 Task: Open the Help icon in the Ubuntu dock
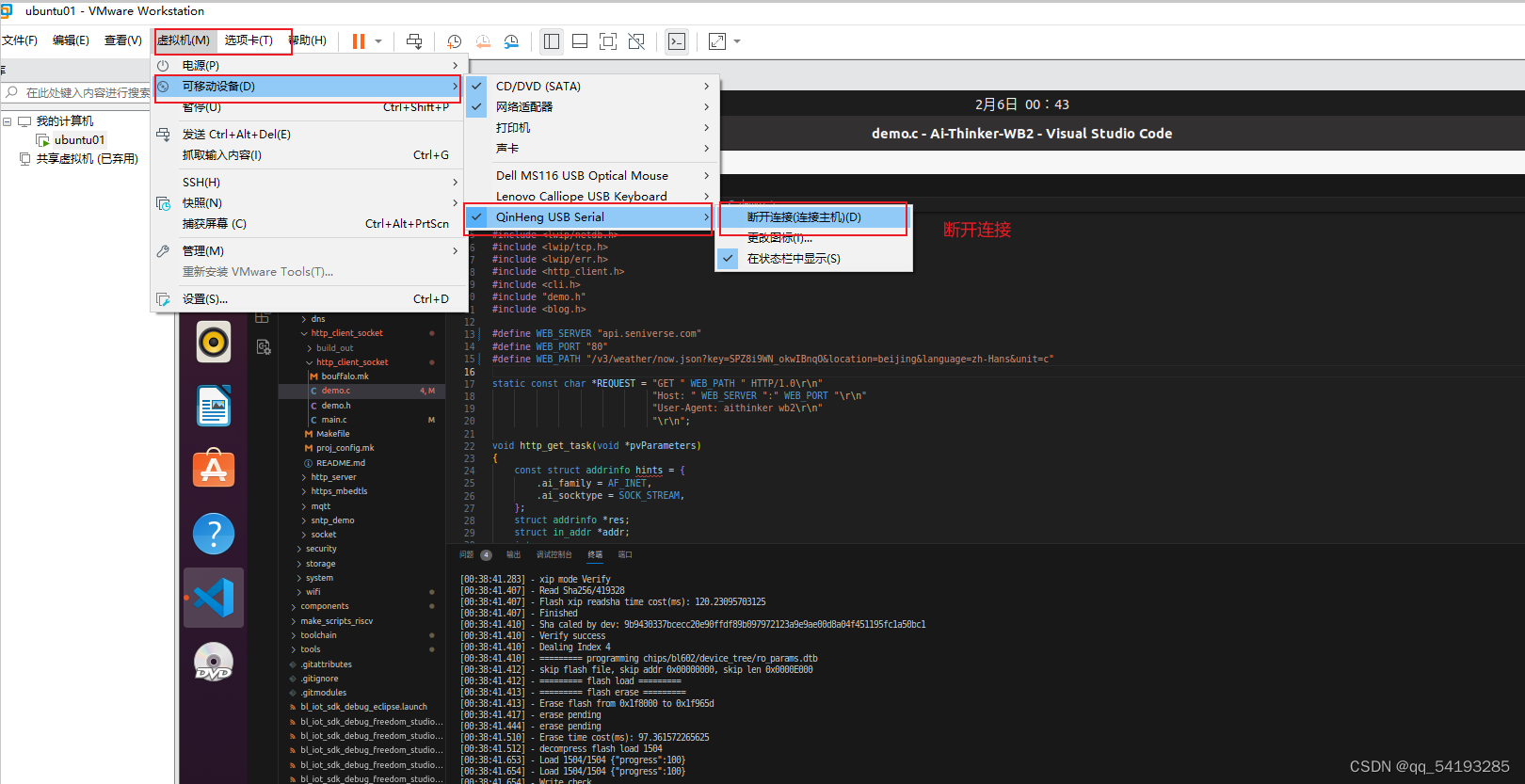click(x=214, y=534)
